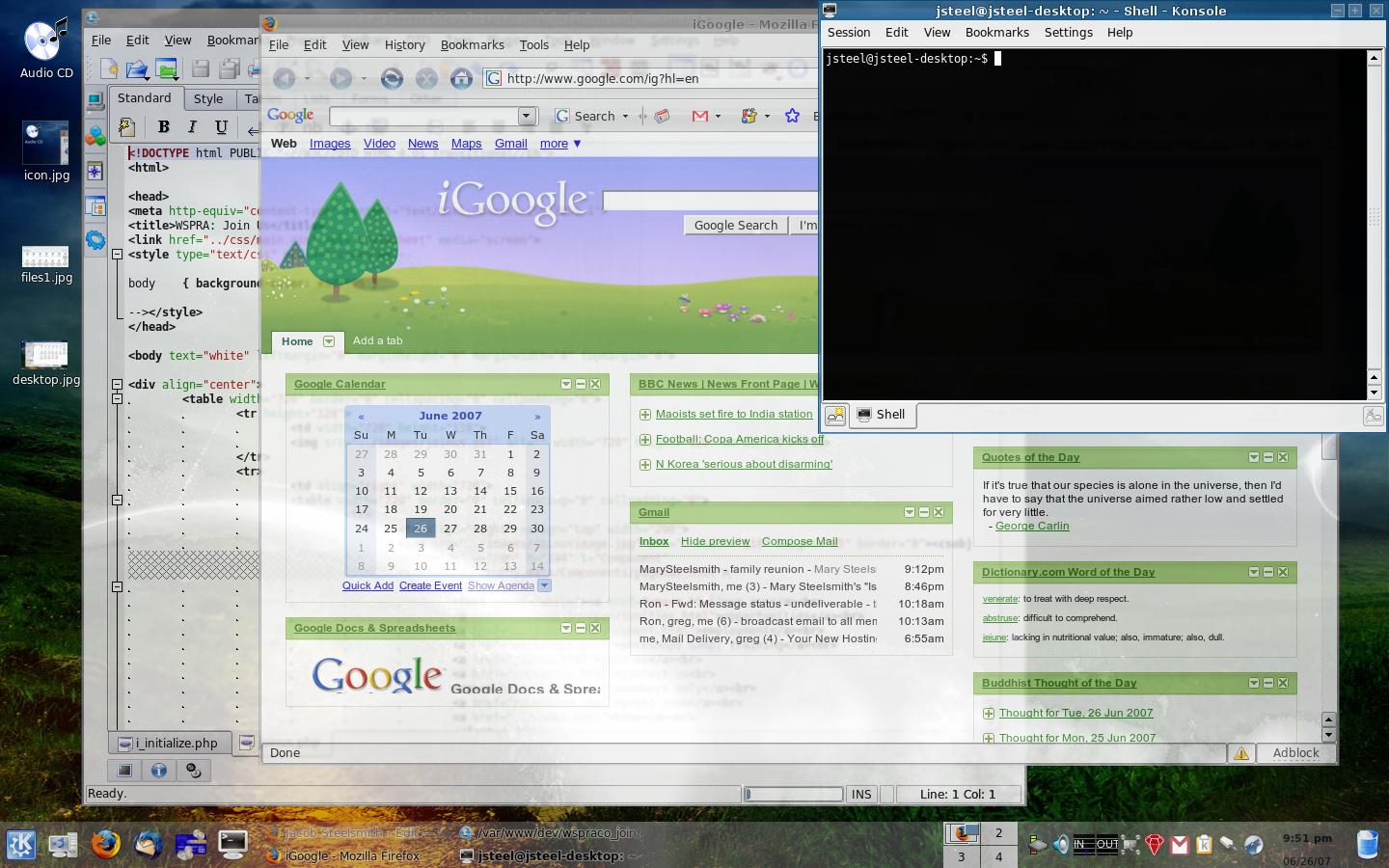Open the History menu in Firefox
Viewport: 1389px width, 868px height.
pyautogui.click(x=404, y=44)
